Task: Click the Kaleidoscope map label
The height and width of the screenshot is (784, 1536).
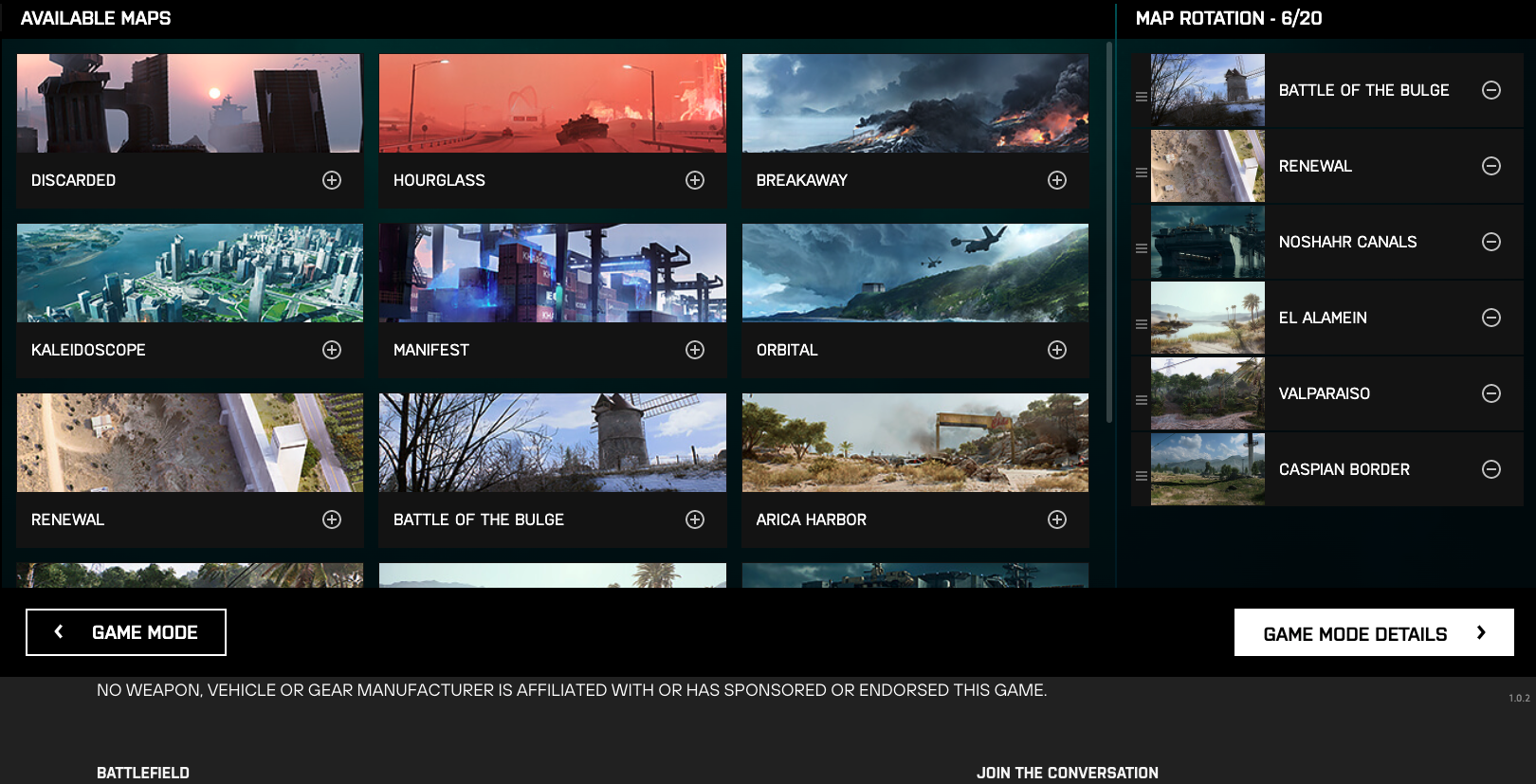Action: tap(88, 350)
